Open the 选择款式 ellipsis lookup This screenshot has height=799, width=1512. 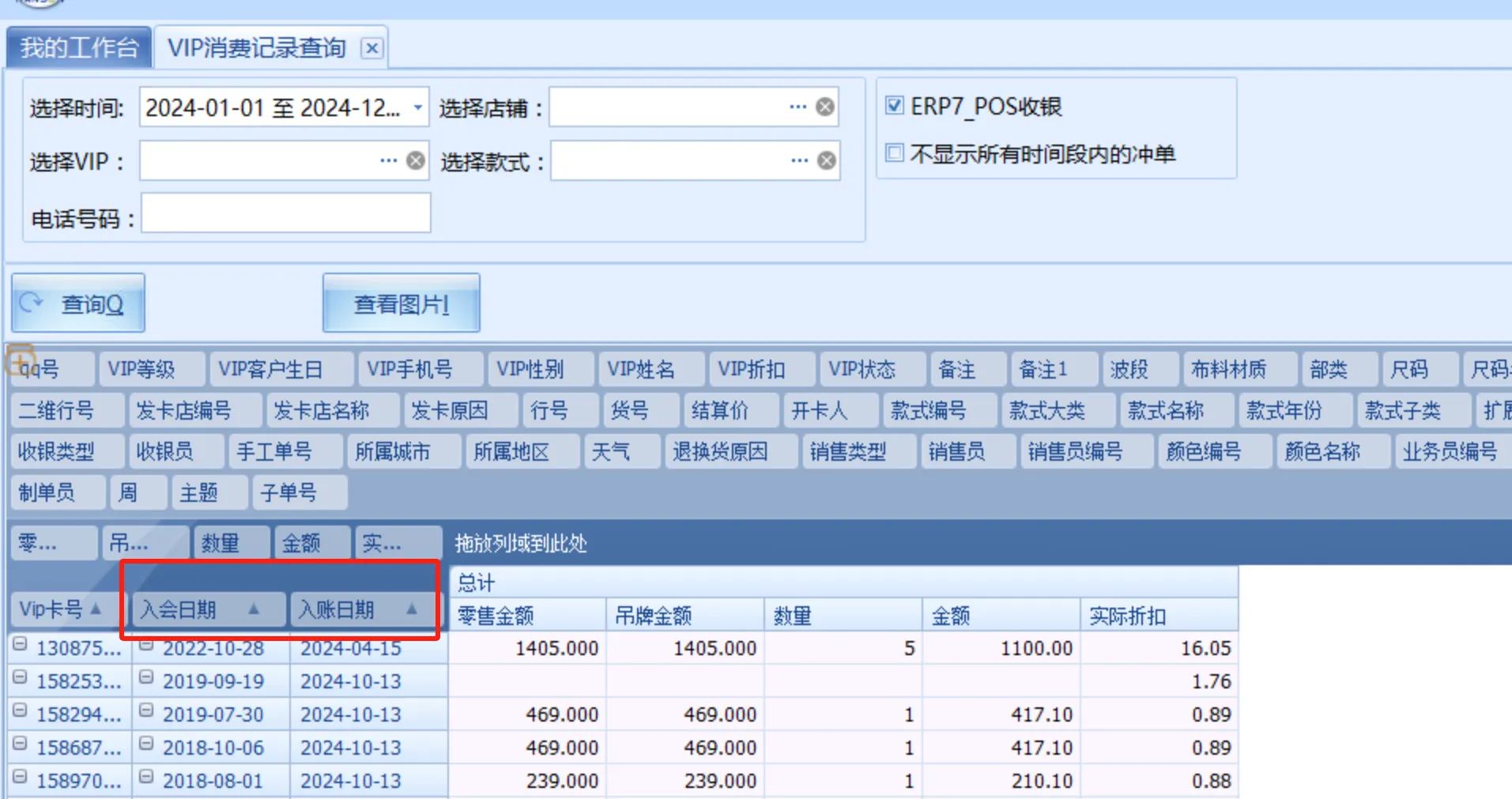click(x=799, y=160)
